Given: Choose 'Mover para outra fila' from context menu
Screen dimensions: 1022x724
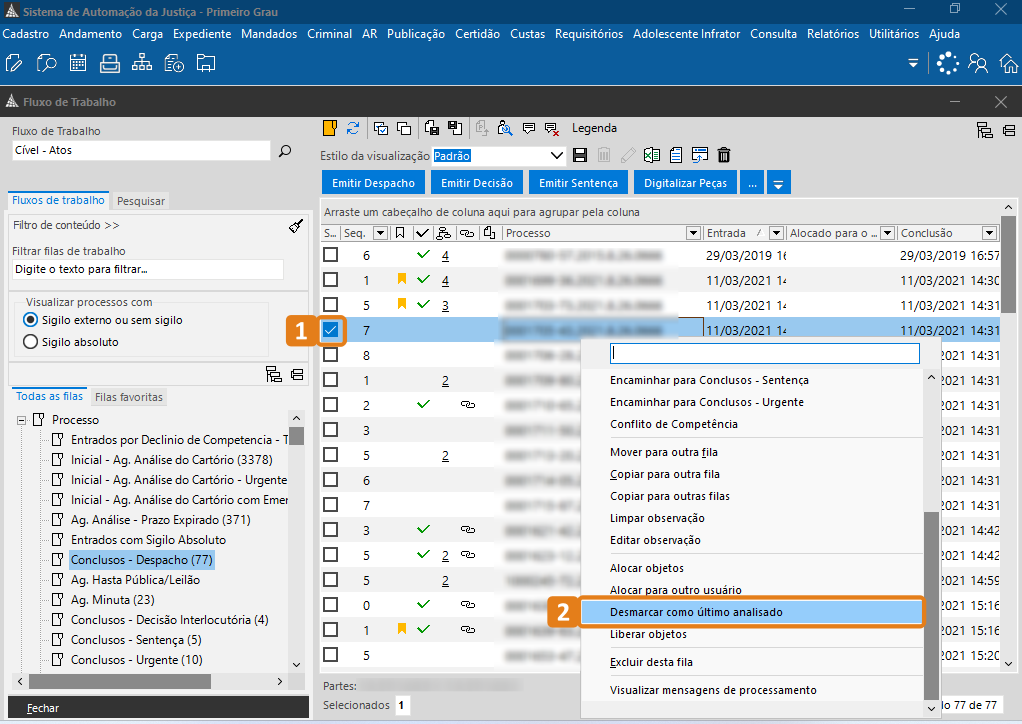Looking at the screenshot, I should 664,452.
